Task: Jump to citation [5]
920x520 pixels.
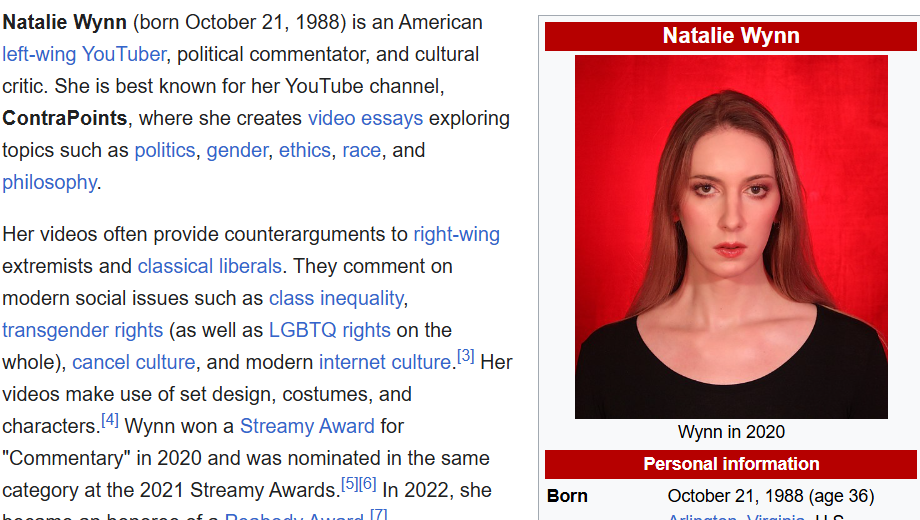Action: coord(350,484)
